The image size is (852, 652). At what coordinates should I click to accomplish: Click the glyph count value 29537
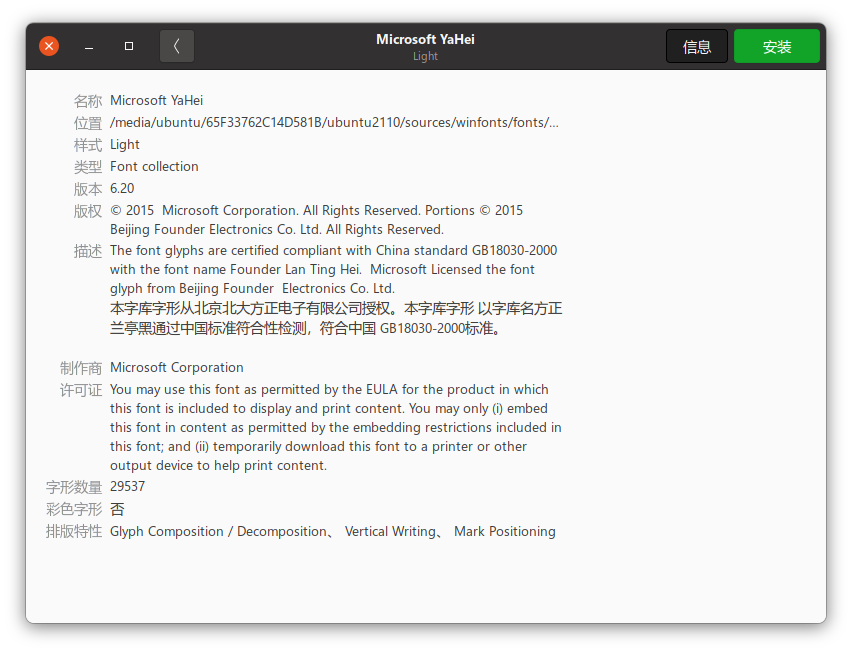[128, 486]
